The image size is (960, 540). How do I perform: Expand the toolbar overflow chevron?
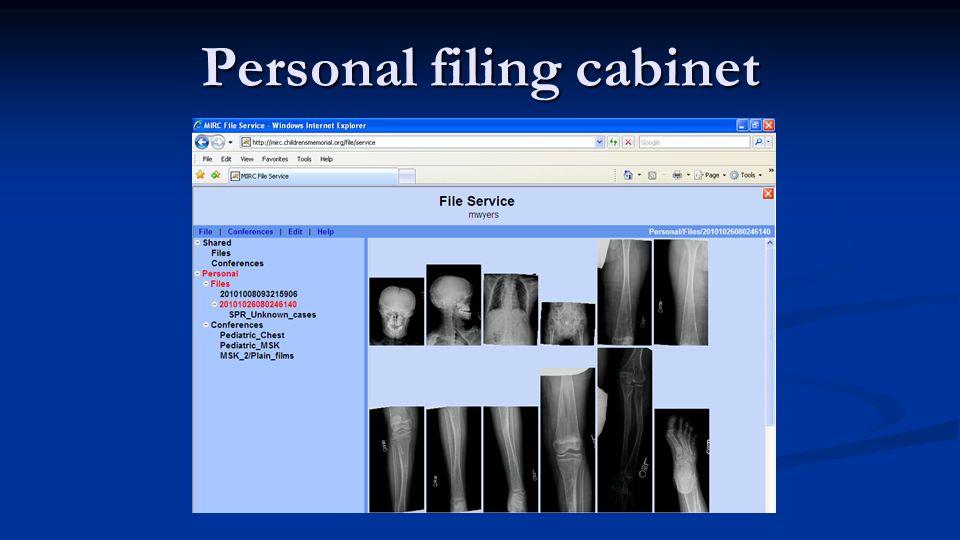771,171
